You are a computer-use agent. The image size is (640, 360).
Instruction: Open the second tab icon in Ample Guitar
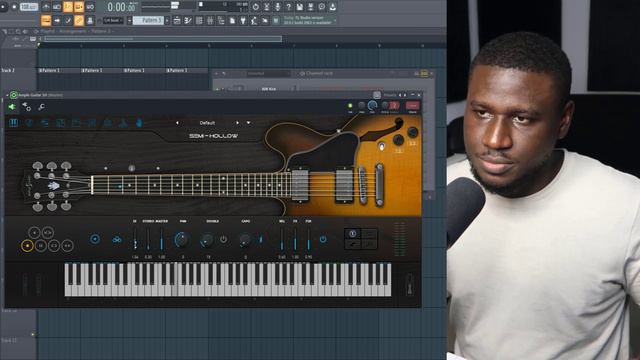tap(29, 123)
